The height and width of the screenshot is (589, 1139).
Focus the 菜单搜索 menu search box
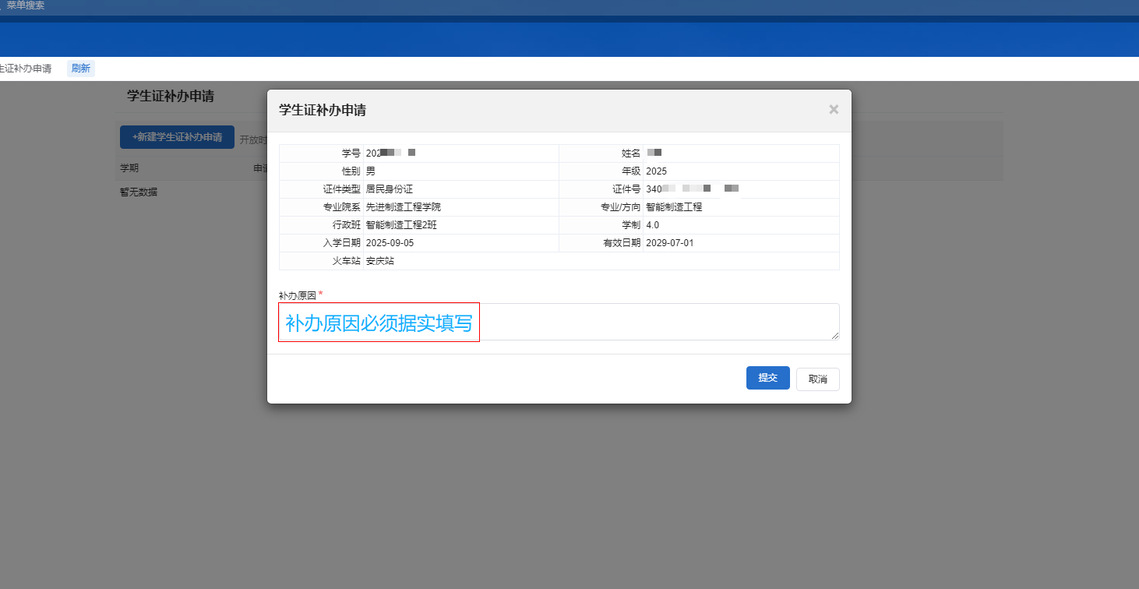pyautogui.click(x=26, y=6)
